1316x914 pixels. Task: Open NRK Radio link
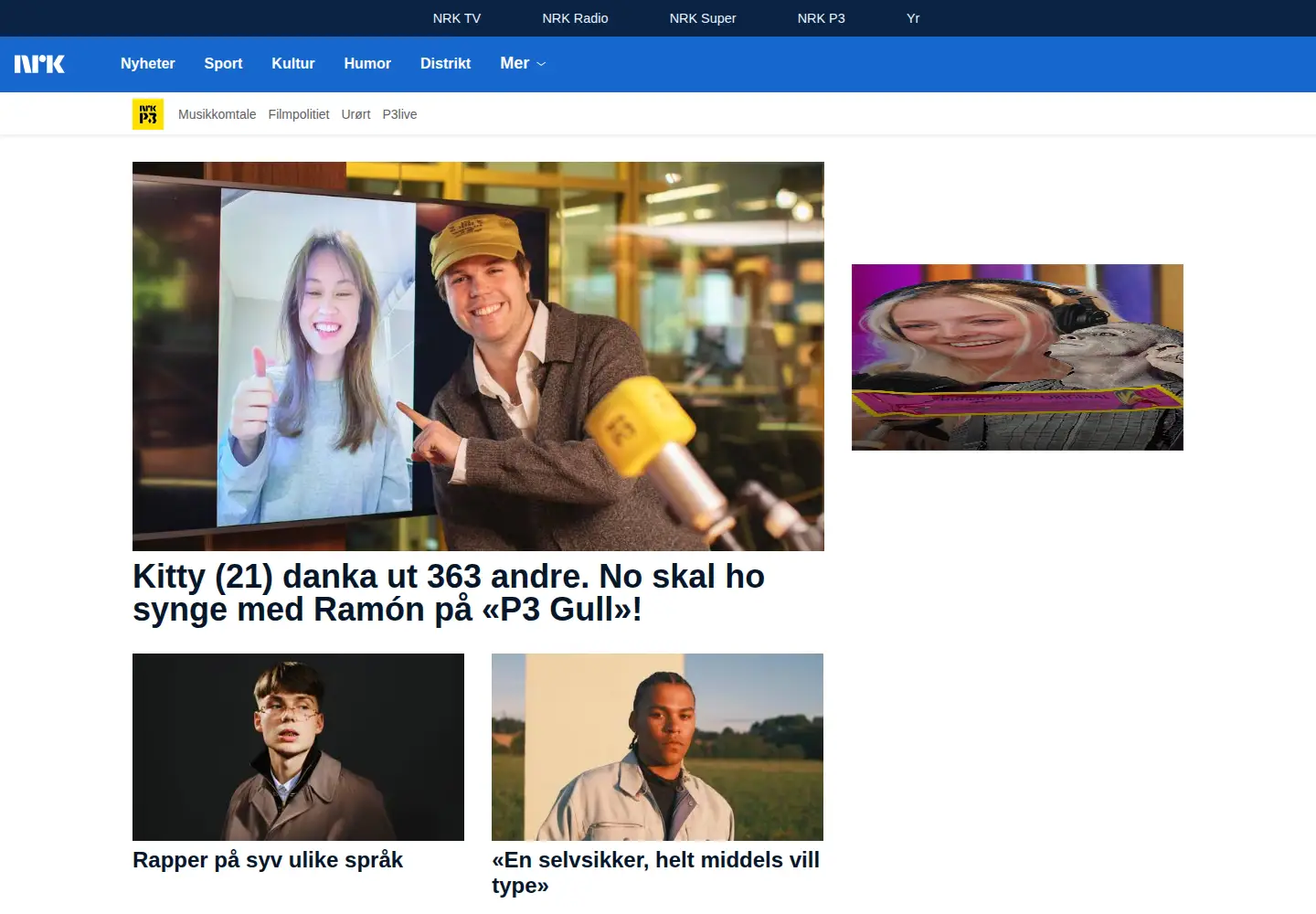pyautogui.click(x=575, y=18)
